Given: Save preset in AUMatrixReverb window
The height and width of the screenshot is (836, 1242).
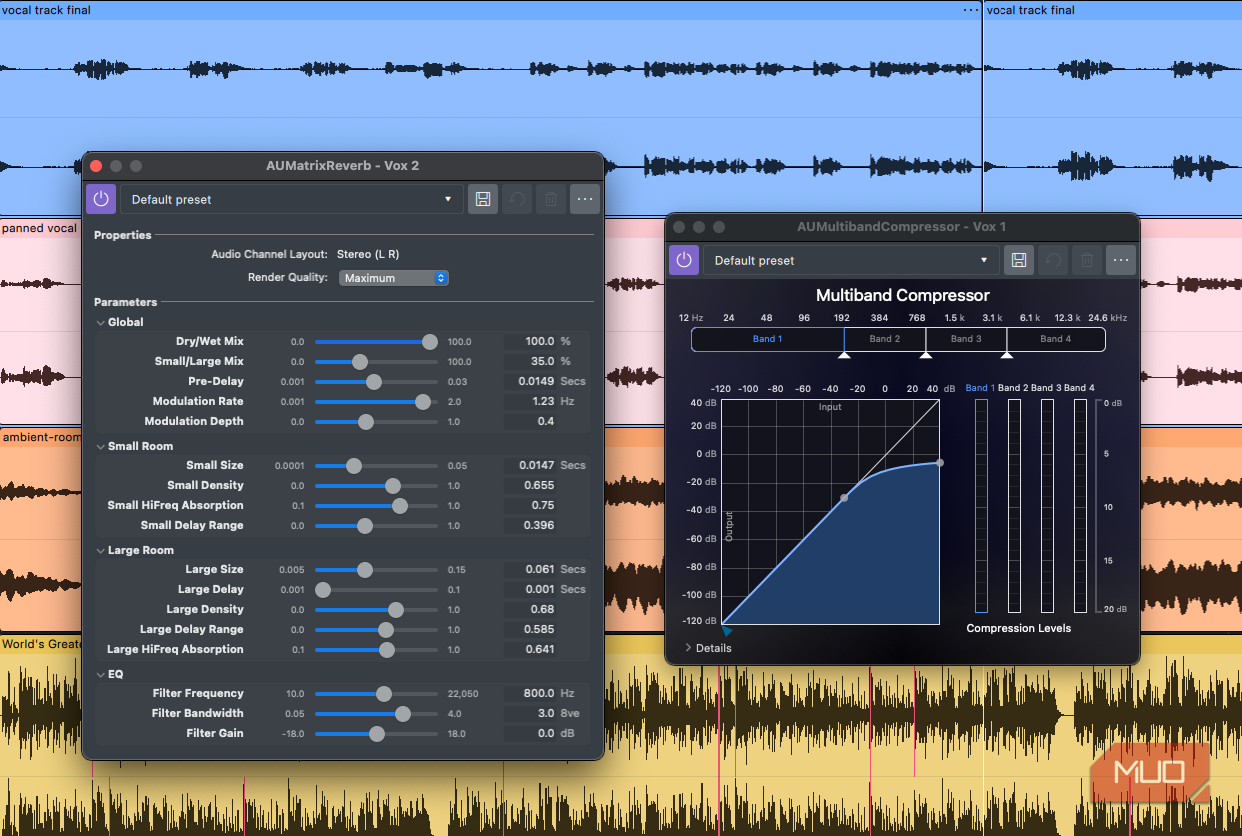Looking at the screenshot, I should click(483, 199).
